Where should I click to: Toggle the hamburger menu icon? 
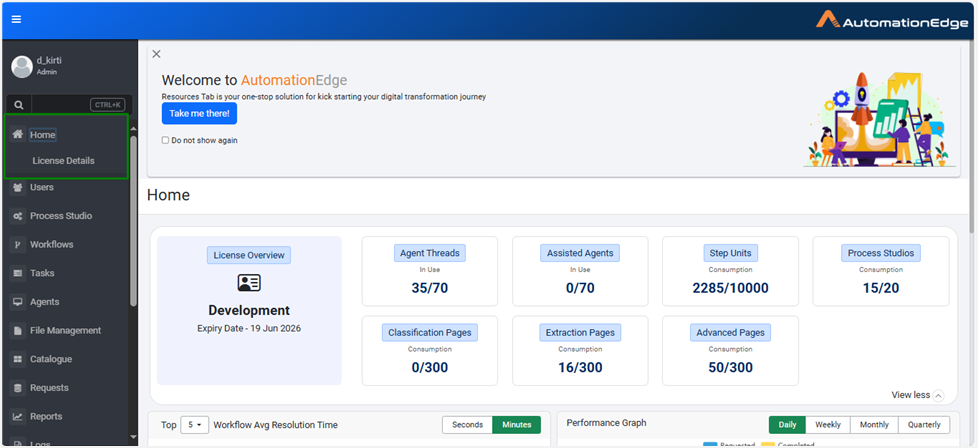click(x=16, y=19)
